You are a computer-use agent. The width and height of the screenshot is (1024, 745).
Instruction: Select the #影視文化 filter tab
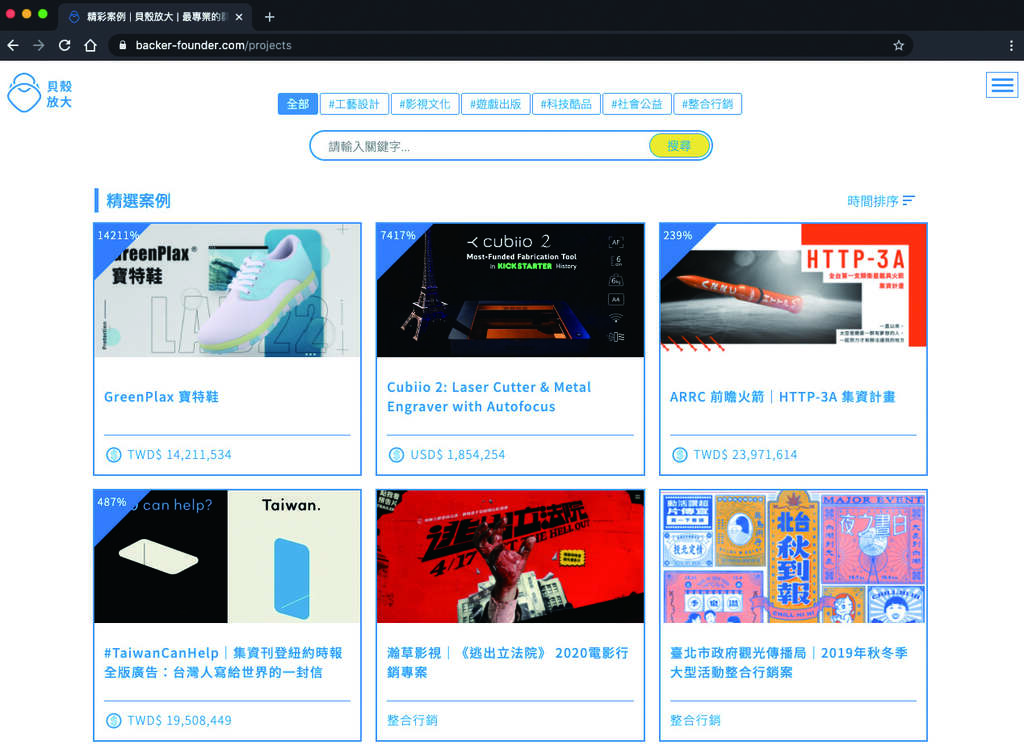pos(424,104)
